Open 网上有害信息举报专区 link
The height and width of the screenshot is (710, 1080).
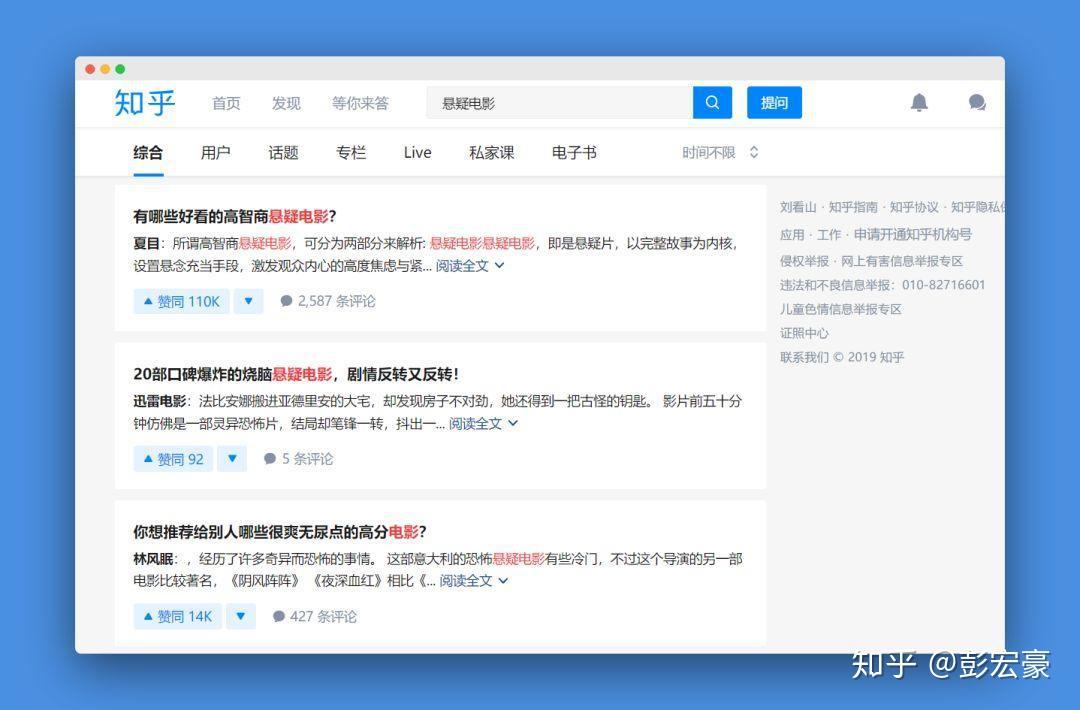point(902,261)
